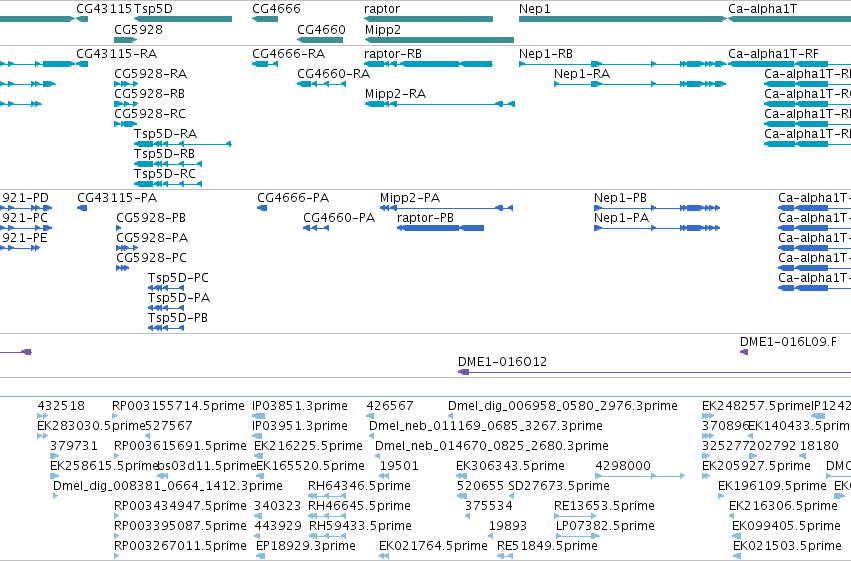Screen dimensions: 851x561
Task: Click EST label Dmel_neb_011169_0685_3267.3prime
Action: (x=486, y=426)
